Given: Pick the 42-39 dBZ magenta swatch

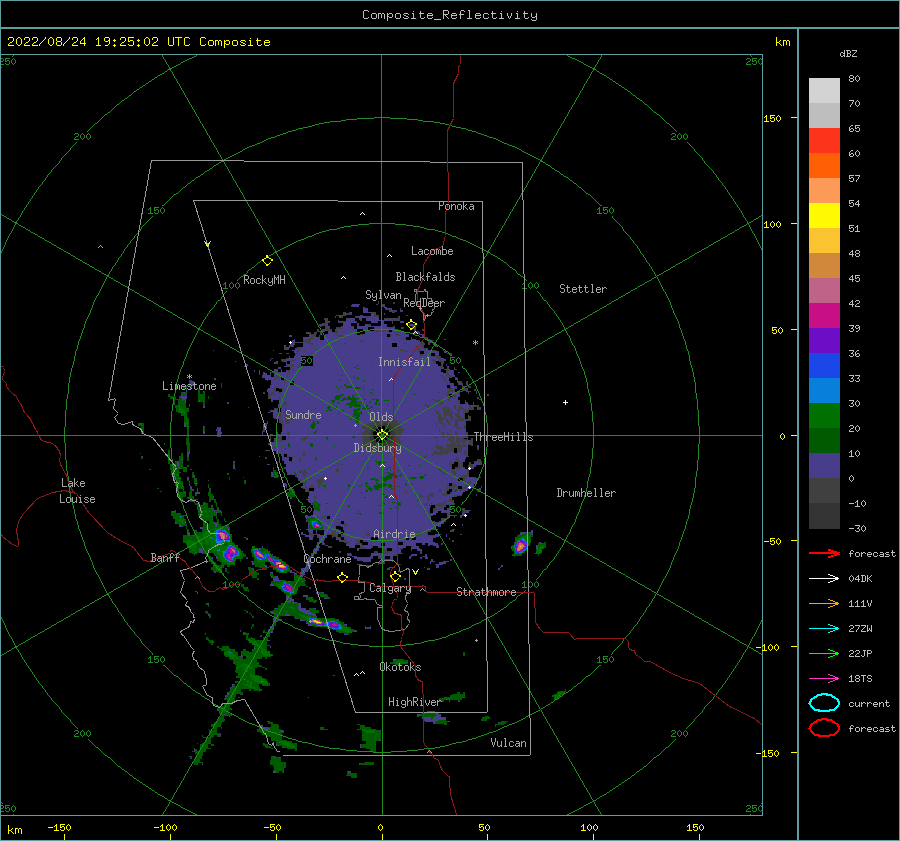Looking at the screenshot, I should click(824, 316).
